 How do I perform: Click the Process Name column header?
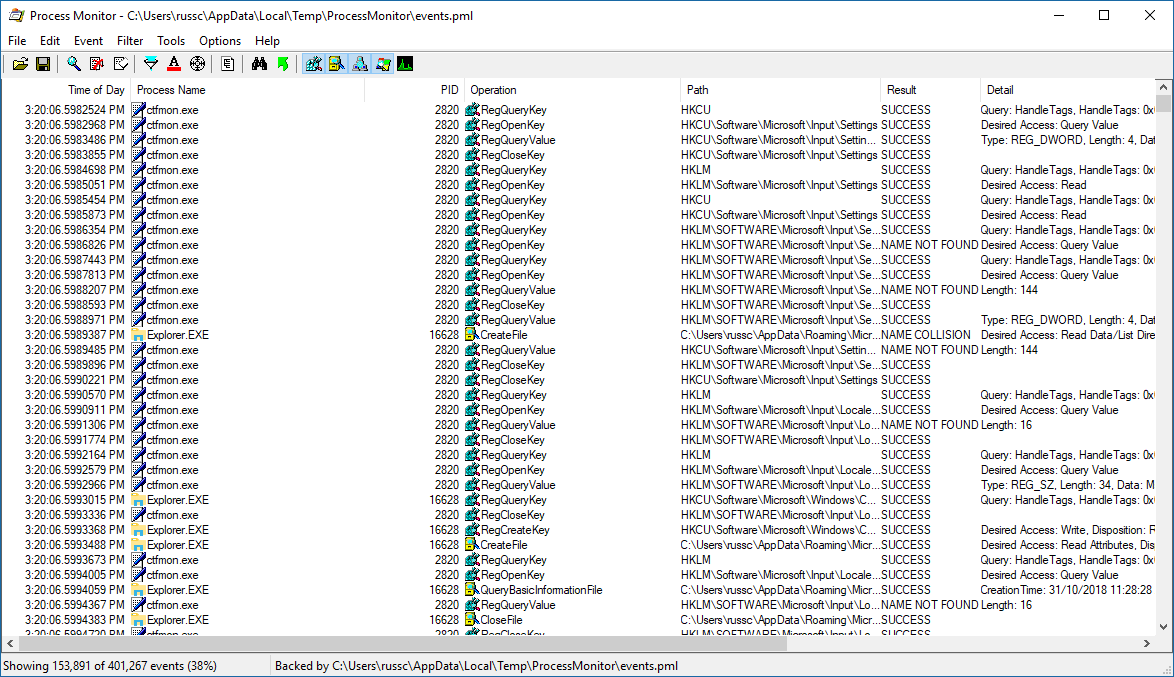[x=248, y=90]
